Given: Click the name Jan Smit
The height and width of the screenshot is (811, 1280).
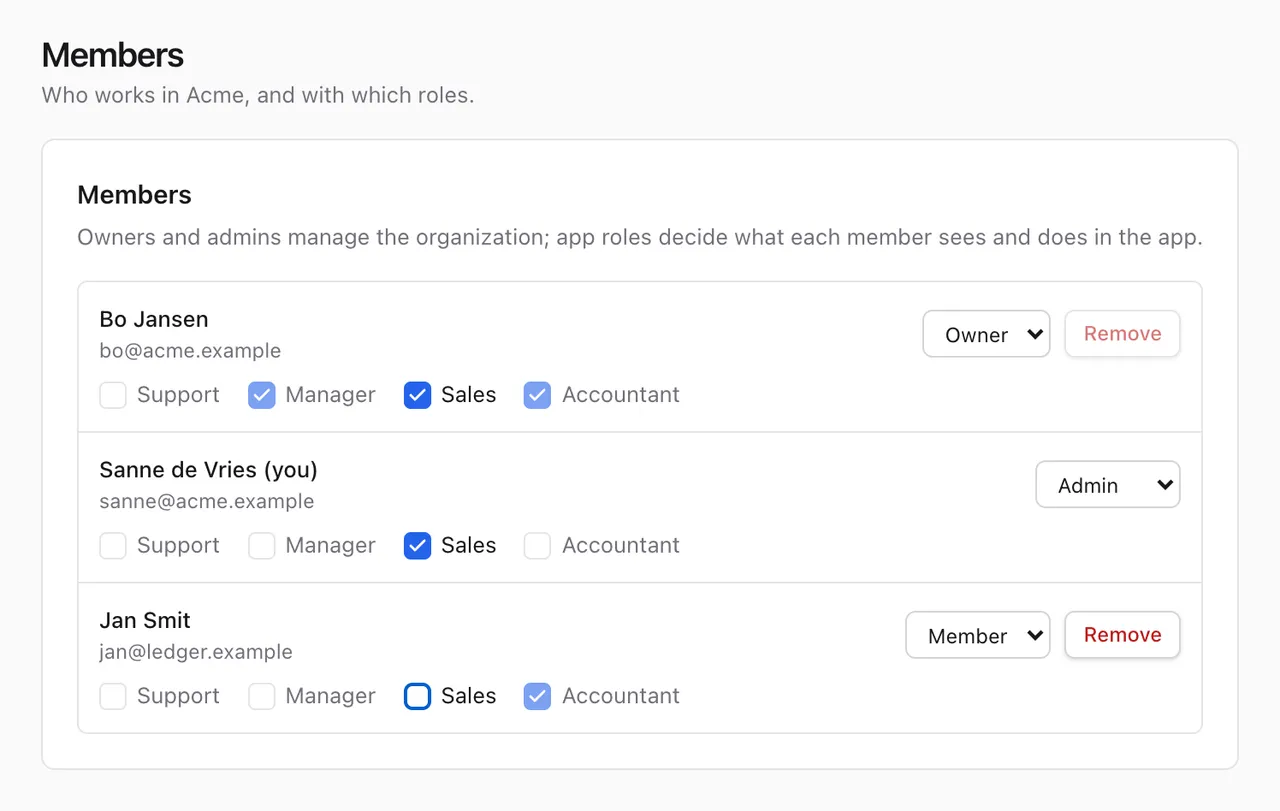Looking at the screenshot, I should (145, 621).
